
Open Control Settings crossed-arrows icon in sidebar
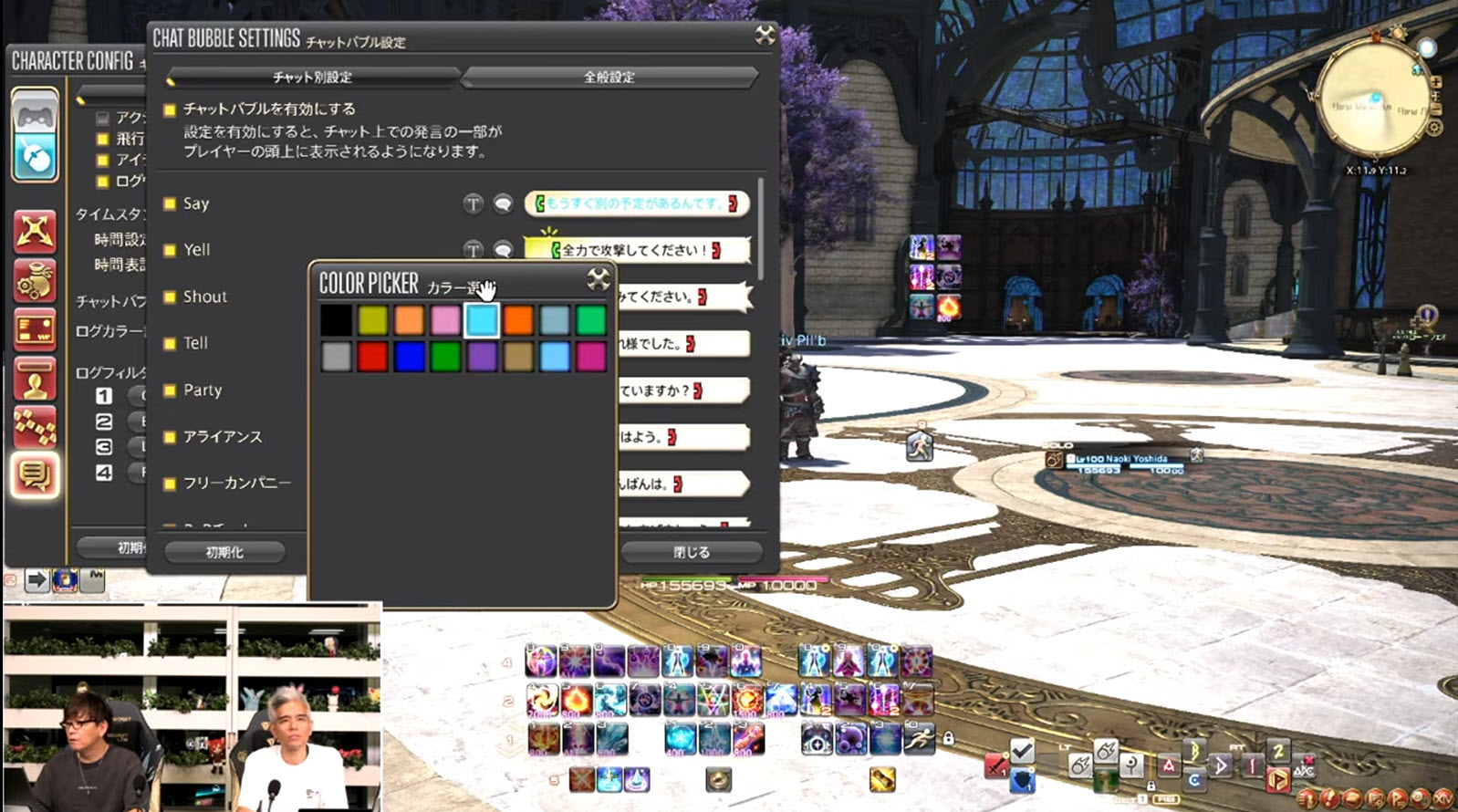(36, 230)
